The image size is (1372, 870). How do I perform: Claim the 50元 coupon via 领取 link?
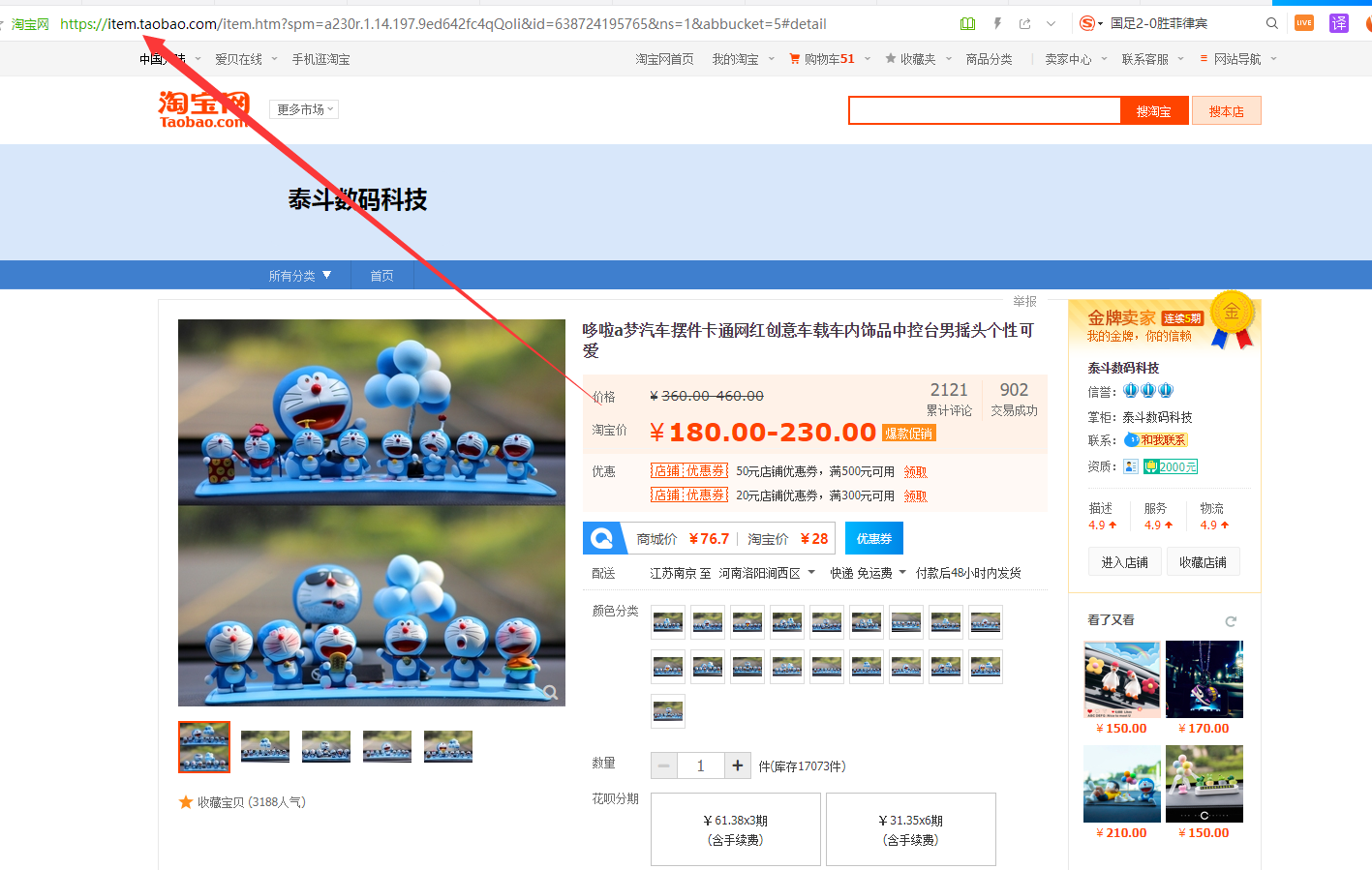tap(915, 472)
